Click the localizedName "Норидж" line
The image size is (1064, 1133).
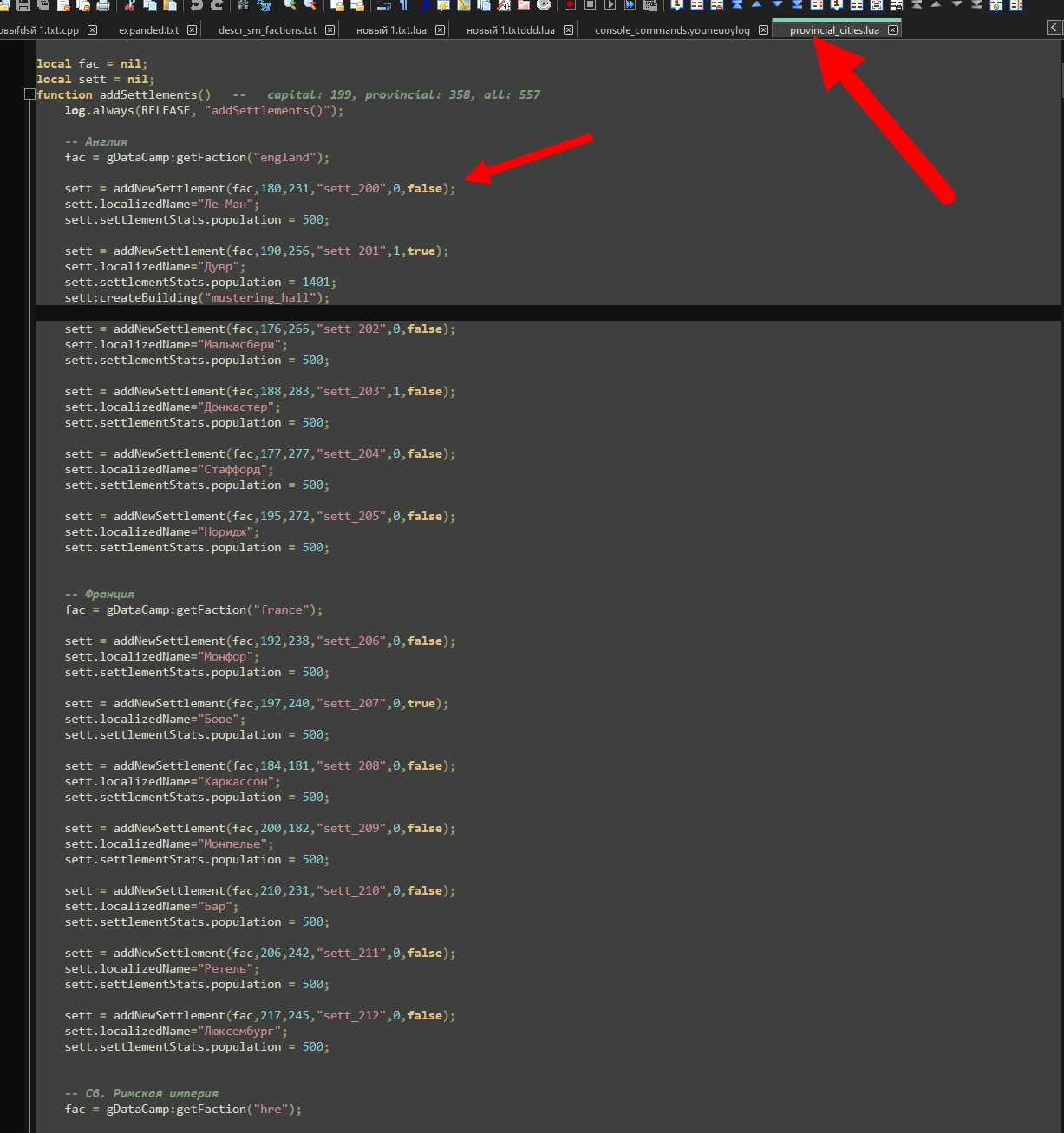click(x=162, y=532)
